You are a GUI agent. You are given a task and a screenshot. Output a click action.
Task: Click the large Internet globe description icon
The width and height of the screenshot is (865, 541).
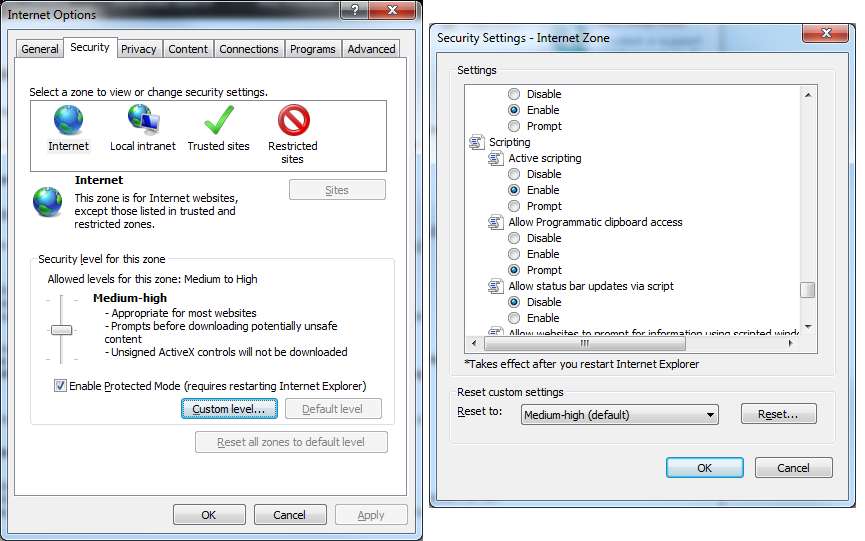tap(47, 202)
